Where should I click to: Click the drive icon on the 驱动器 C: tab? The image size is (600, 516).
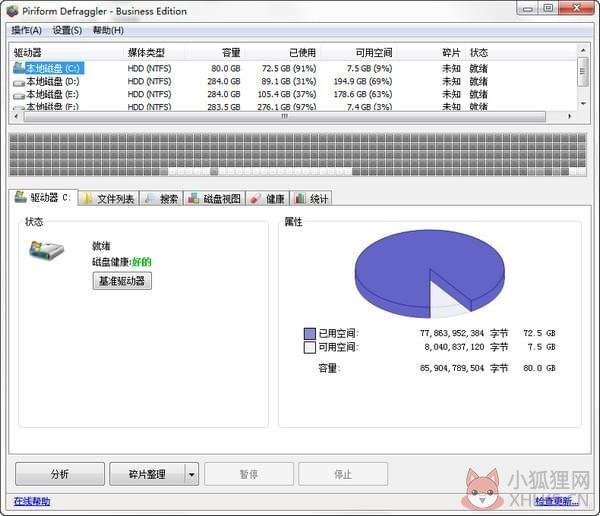21,197
